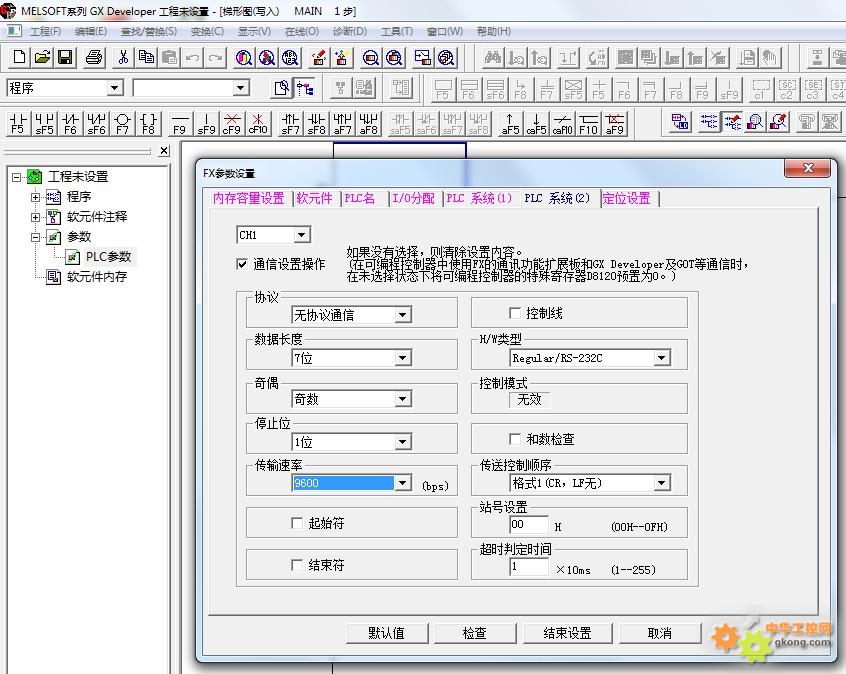
Task: Insert normally open contact F5
Action: (x=18, y=124)
